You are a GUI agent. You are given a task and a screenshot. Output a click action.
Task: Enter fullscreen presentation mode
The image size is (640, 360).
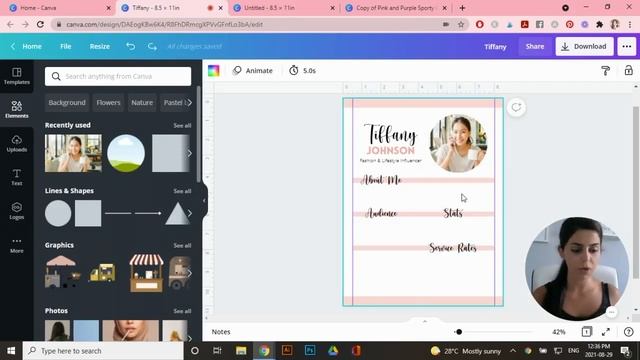pyautogui.click(x=606, y=332)
